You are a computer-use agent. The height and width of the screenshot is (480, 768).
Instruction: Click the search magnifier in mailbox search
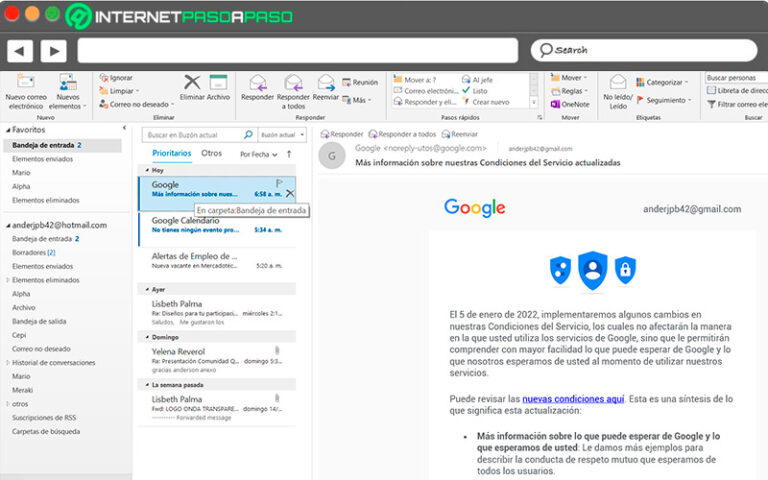pyautogui.click(x=248, y=135)
